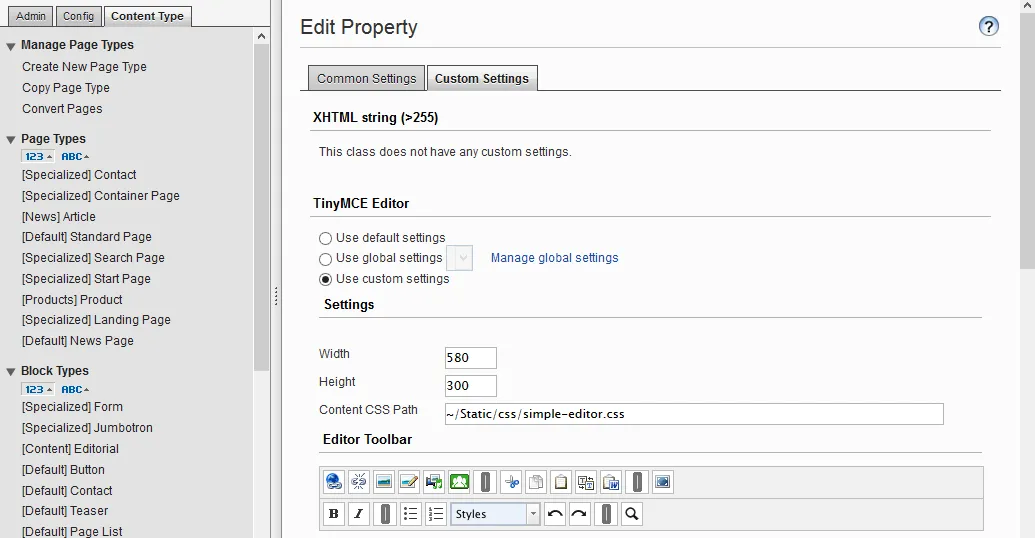Select the bulleted list icon
This screenshot has height=538, width=1035.
coord(411,514)
